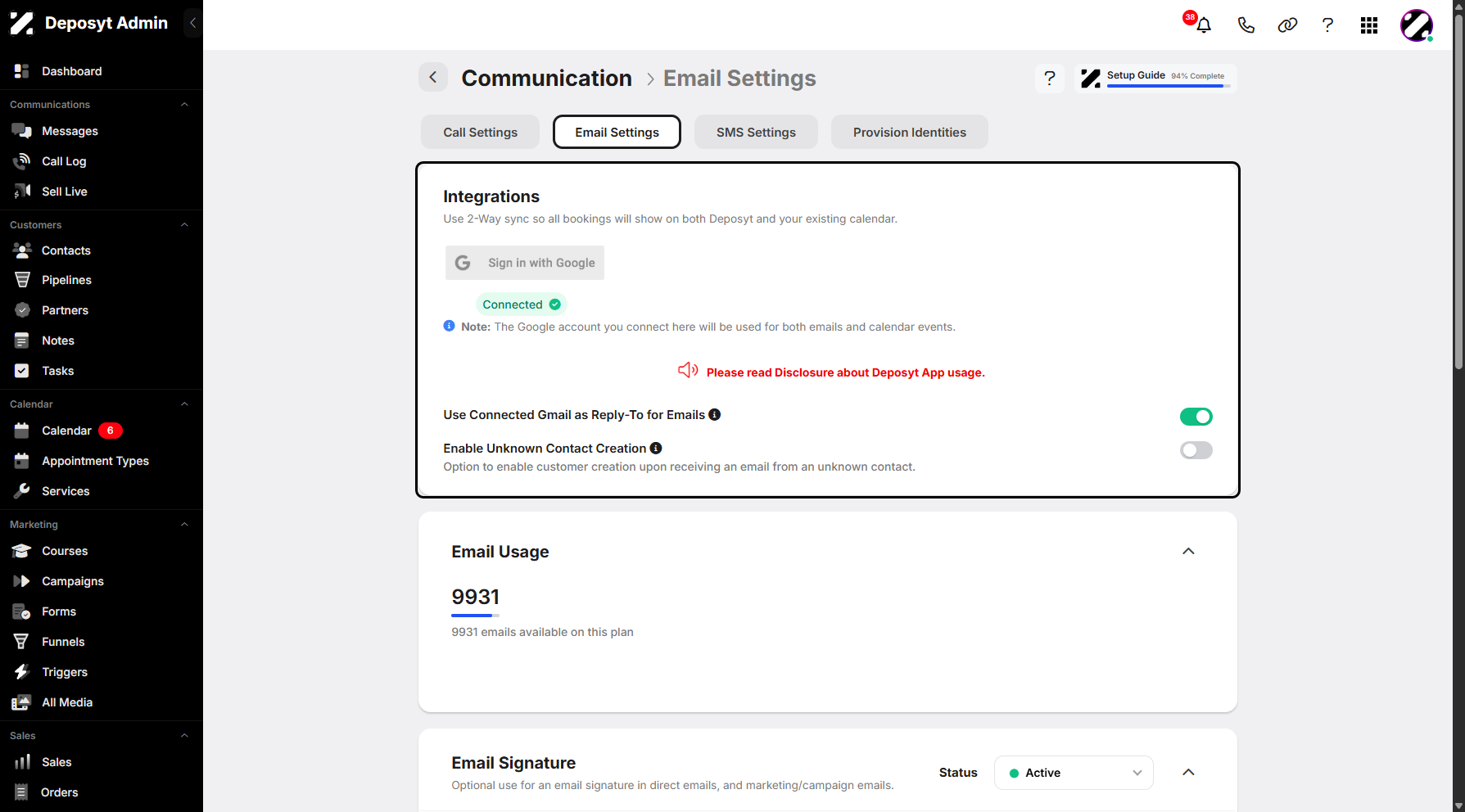
Task: Open the Deposyt App usage disclosure link
Action: click(845, 372)
